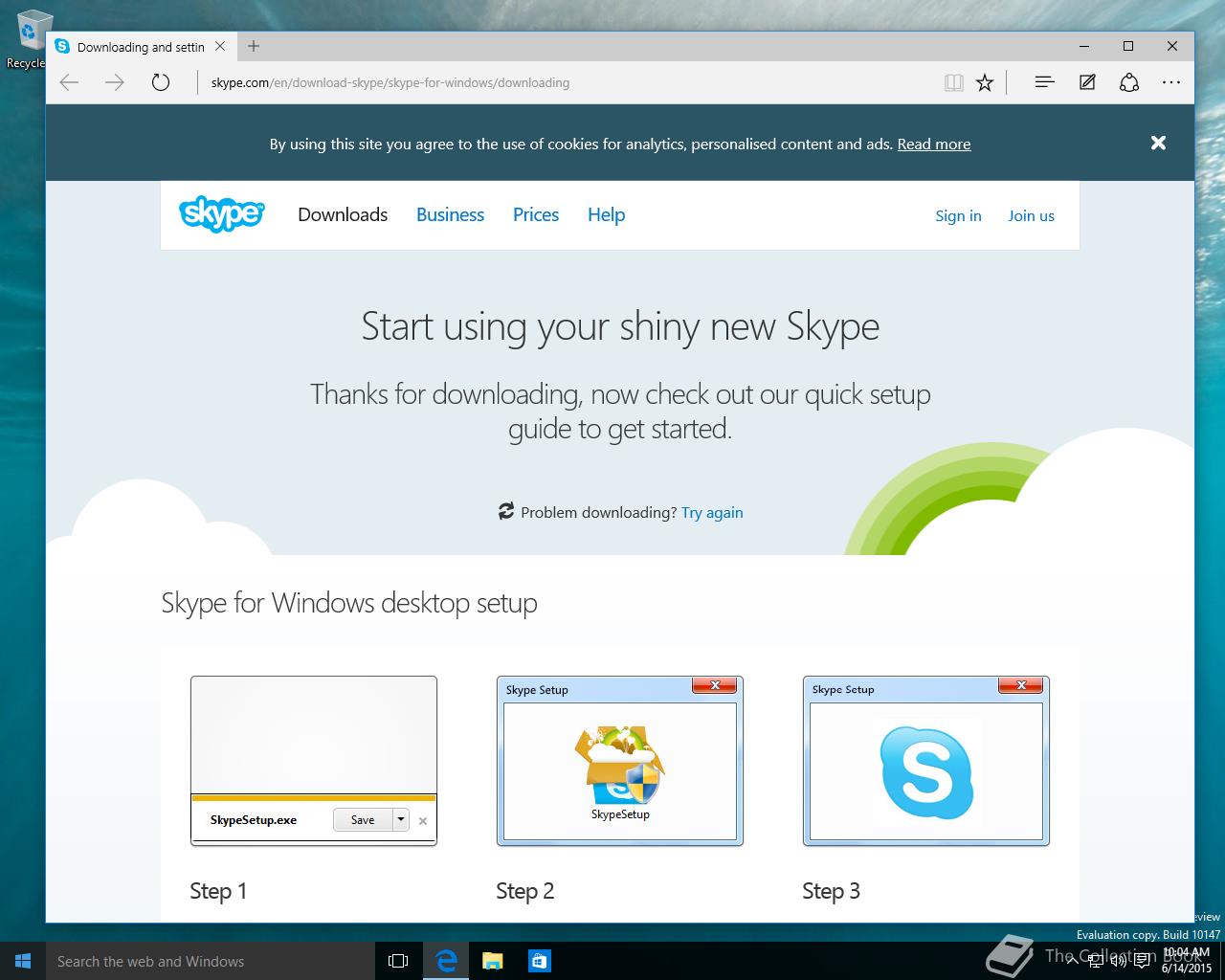Click the 'Start using your shiny new Skype' heading
The width and height of the screenshot is (1225, 980).
pyautogui.click(x=620, y=326)
